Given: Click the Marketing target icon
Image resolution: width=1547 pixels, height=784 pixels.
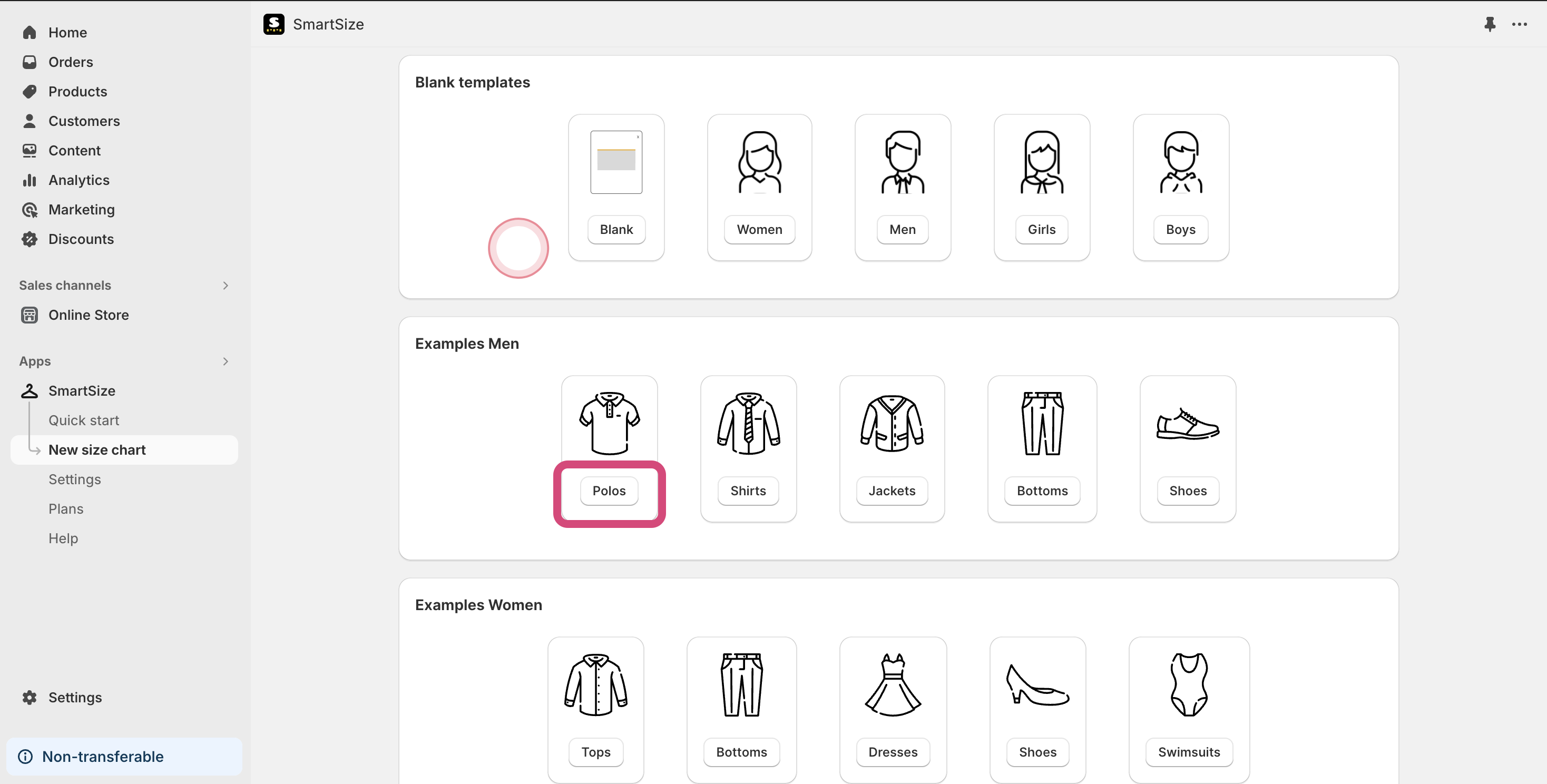Looking at the screenshot, I should 30,210.
